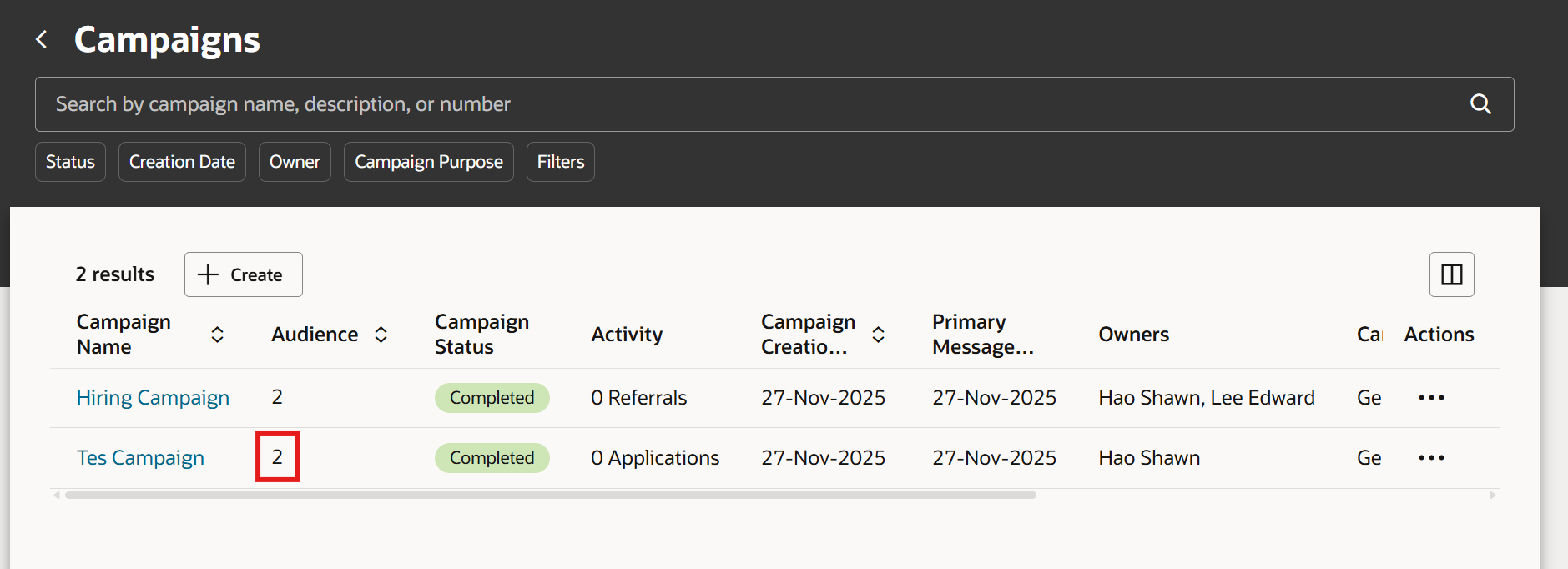Open the Status filter chip
1568x569 pixels.
tap(70, 162)
